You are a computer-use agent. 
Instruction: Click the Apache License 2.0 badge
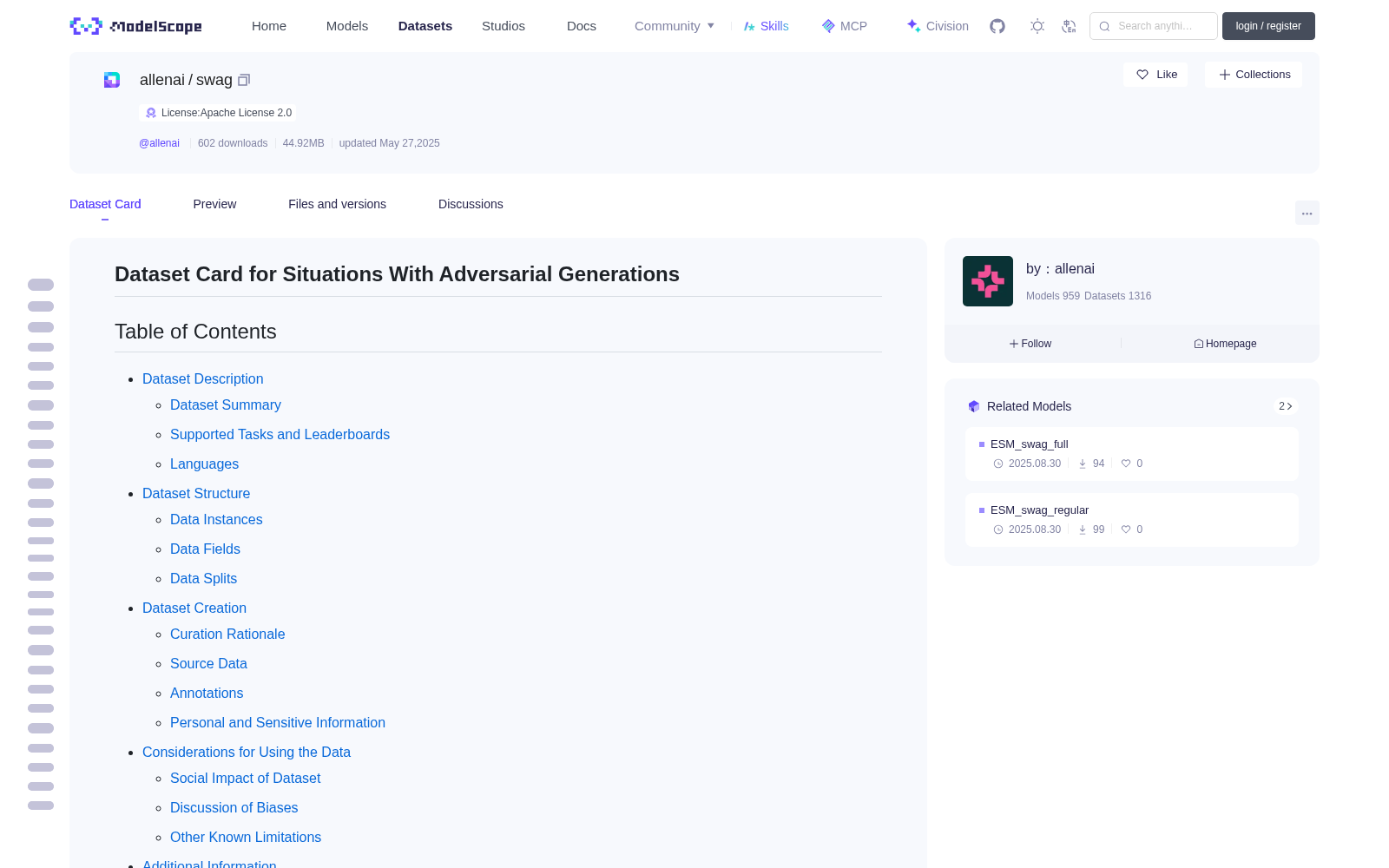click(218, 113)
